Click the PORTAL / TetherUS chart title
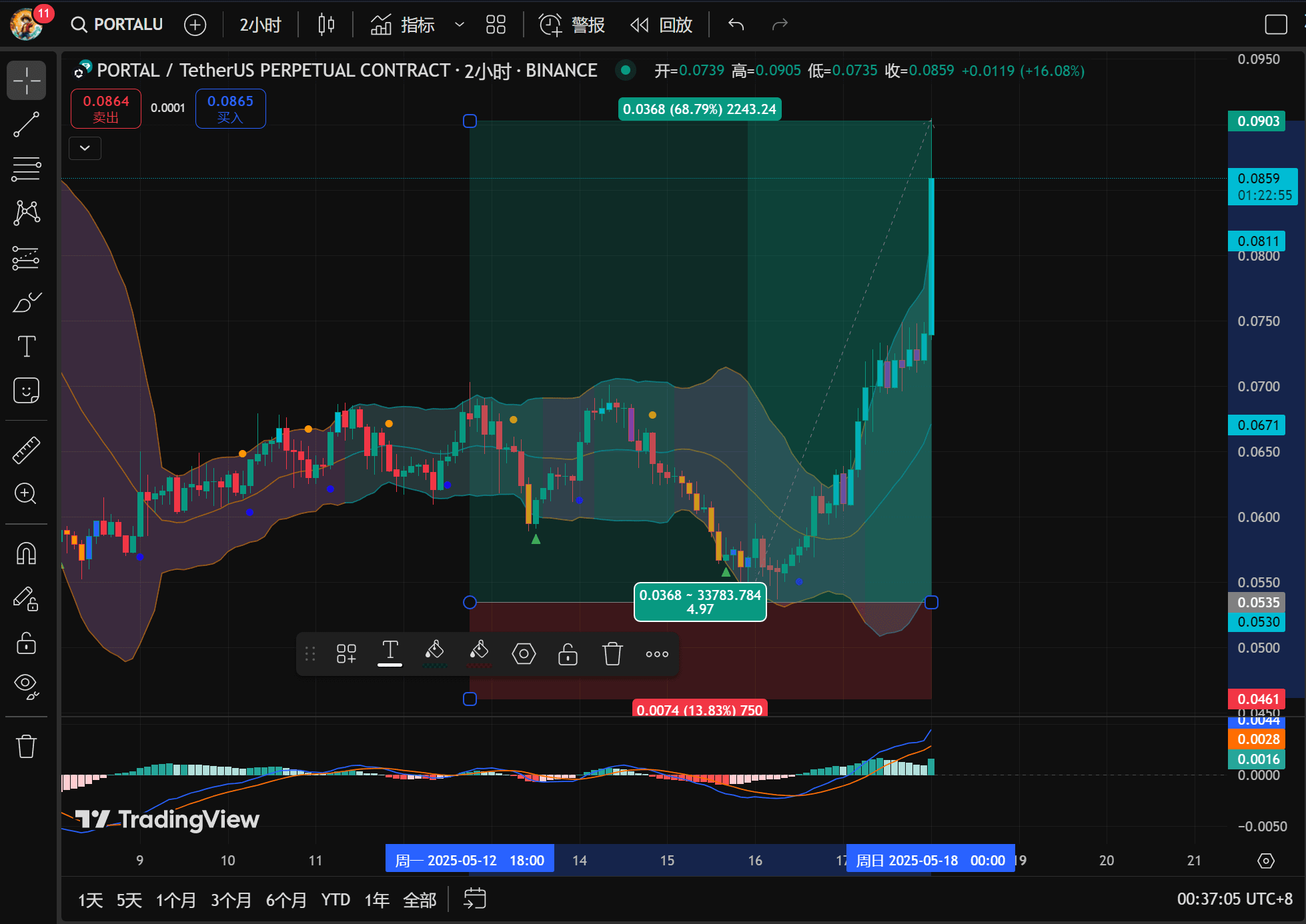The height and width of the screenshot is (924, 1306). (x=347, y=71)
